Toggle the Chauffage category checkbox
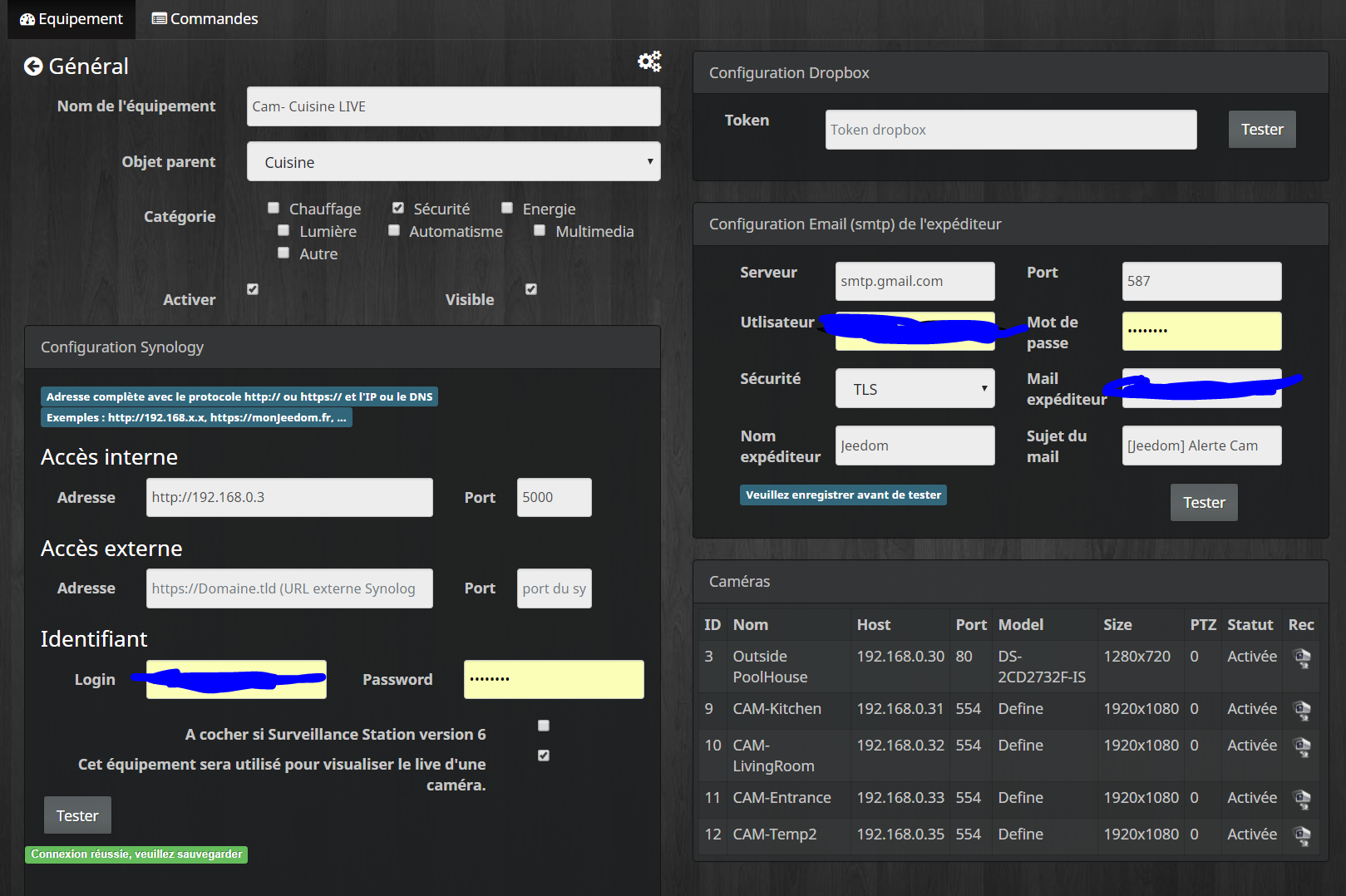This screenshot has width=1346, height=896. pos(274,208)
